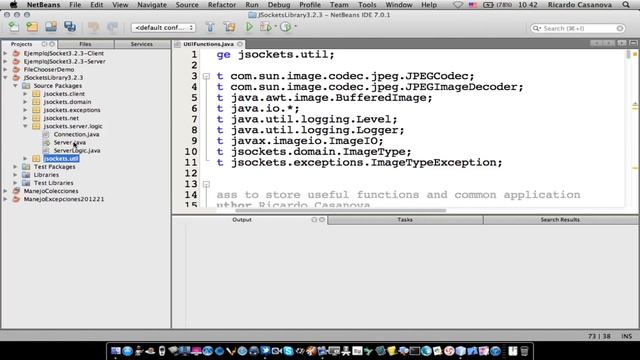
Task: Switch to the Tasks tab
Action: click(405, 220)
